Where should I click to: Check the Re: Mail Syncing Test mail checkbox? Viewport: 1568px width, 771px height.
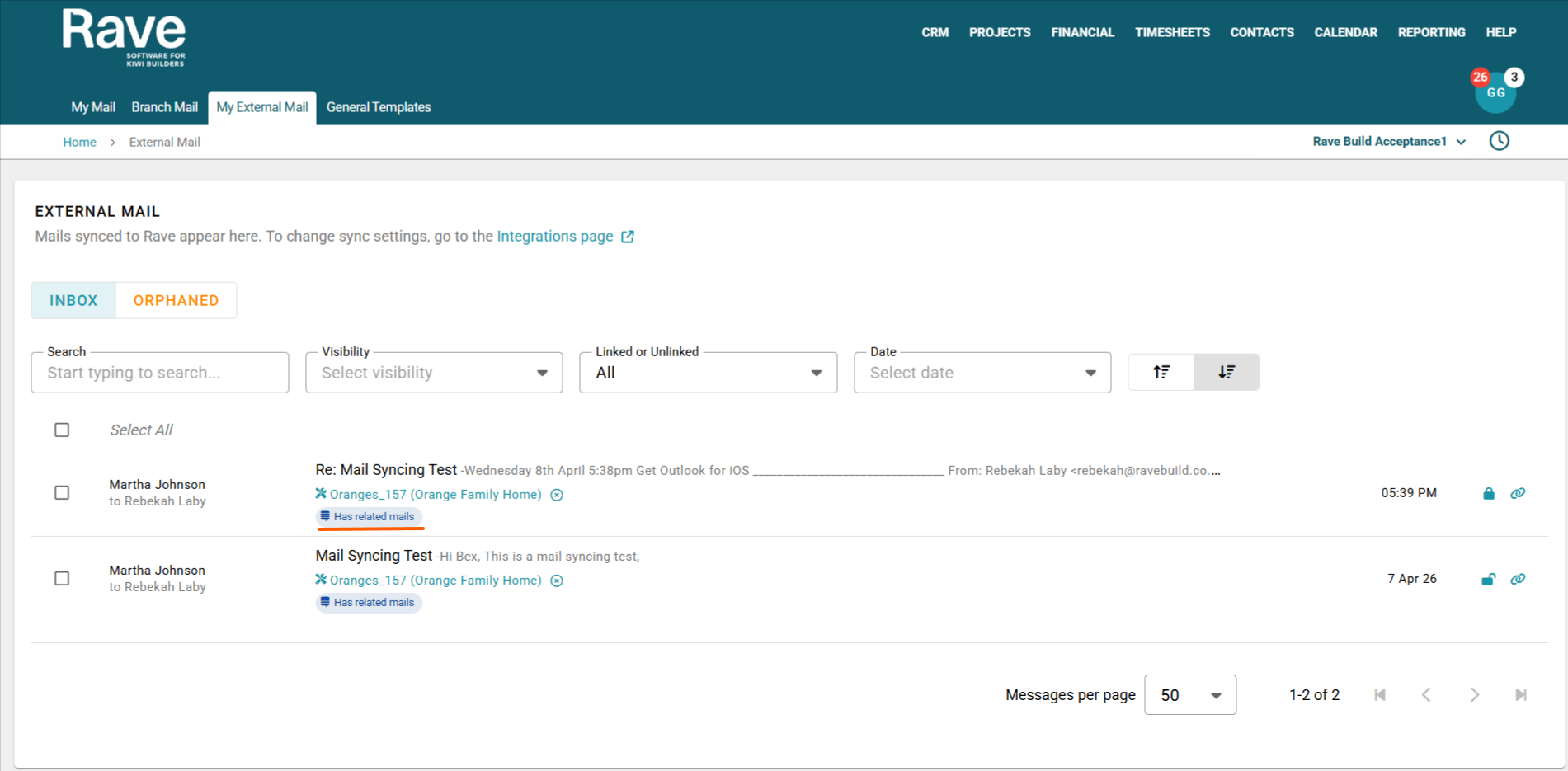pyautogui.click(x=62, y=492)
